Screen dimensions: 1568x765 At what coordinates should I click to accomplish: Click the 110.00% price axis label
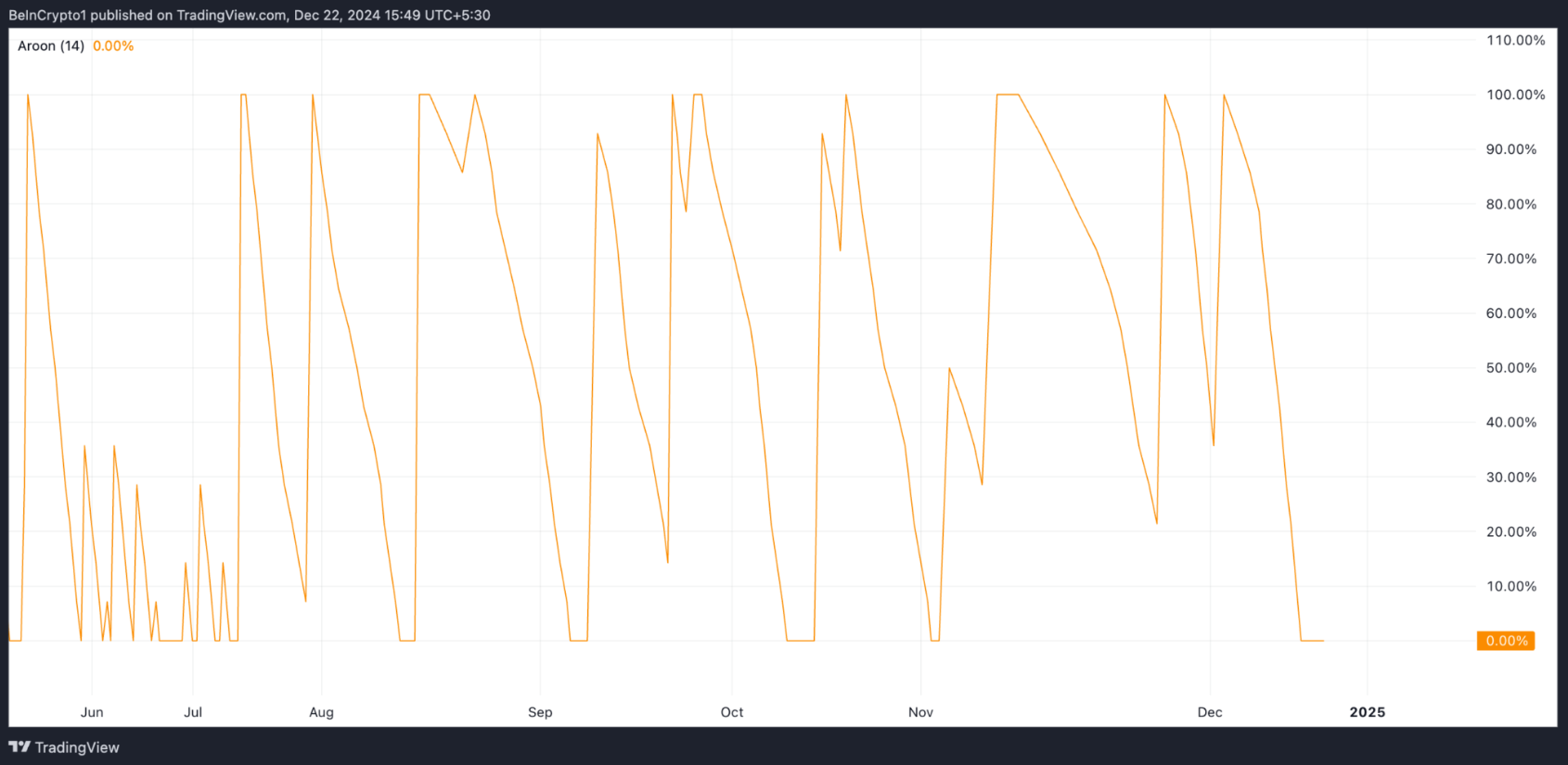coord(1515,40)
